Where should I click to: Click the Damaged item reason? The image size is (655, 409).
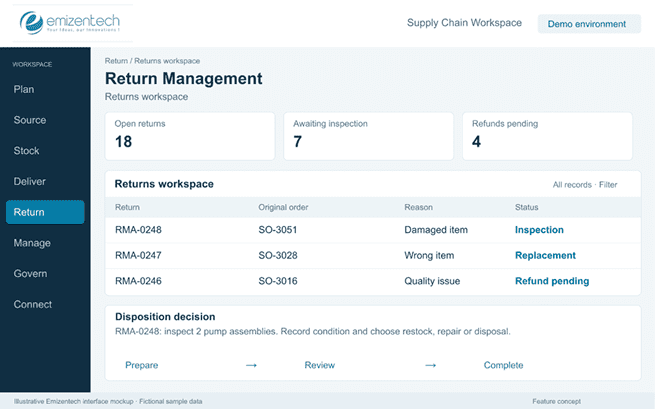[x=436, y=230]
